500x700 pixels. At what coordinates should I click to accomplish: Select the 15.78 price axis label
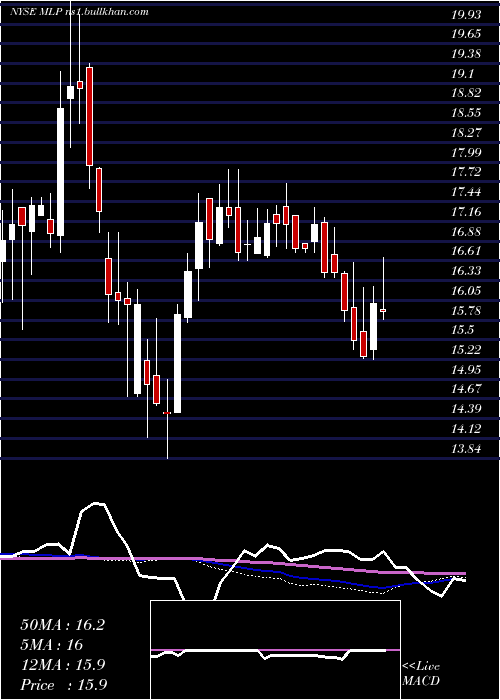pos(466,310)
